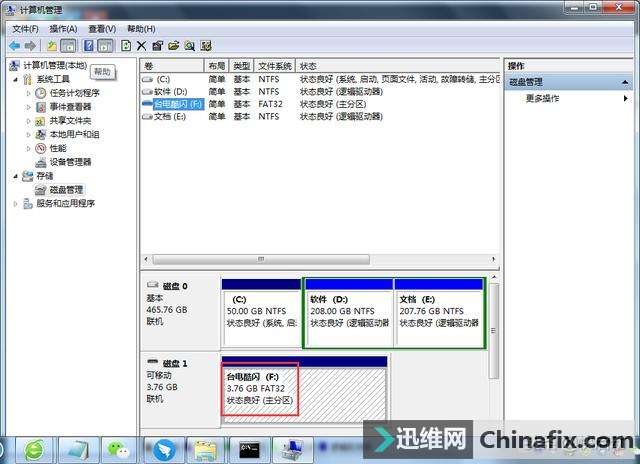
Task: Select 磁盘管理 in the tree
Action: click(x=66, y=190)
